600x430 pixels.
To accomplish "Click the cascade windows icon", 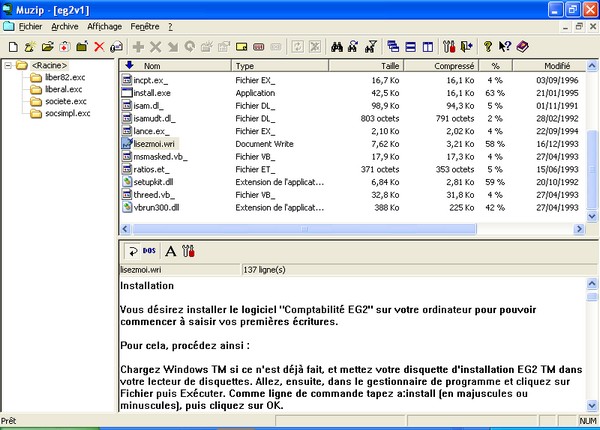I will point(393,47).
